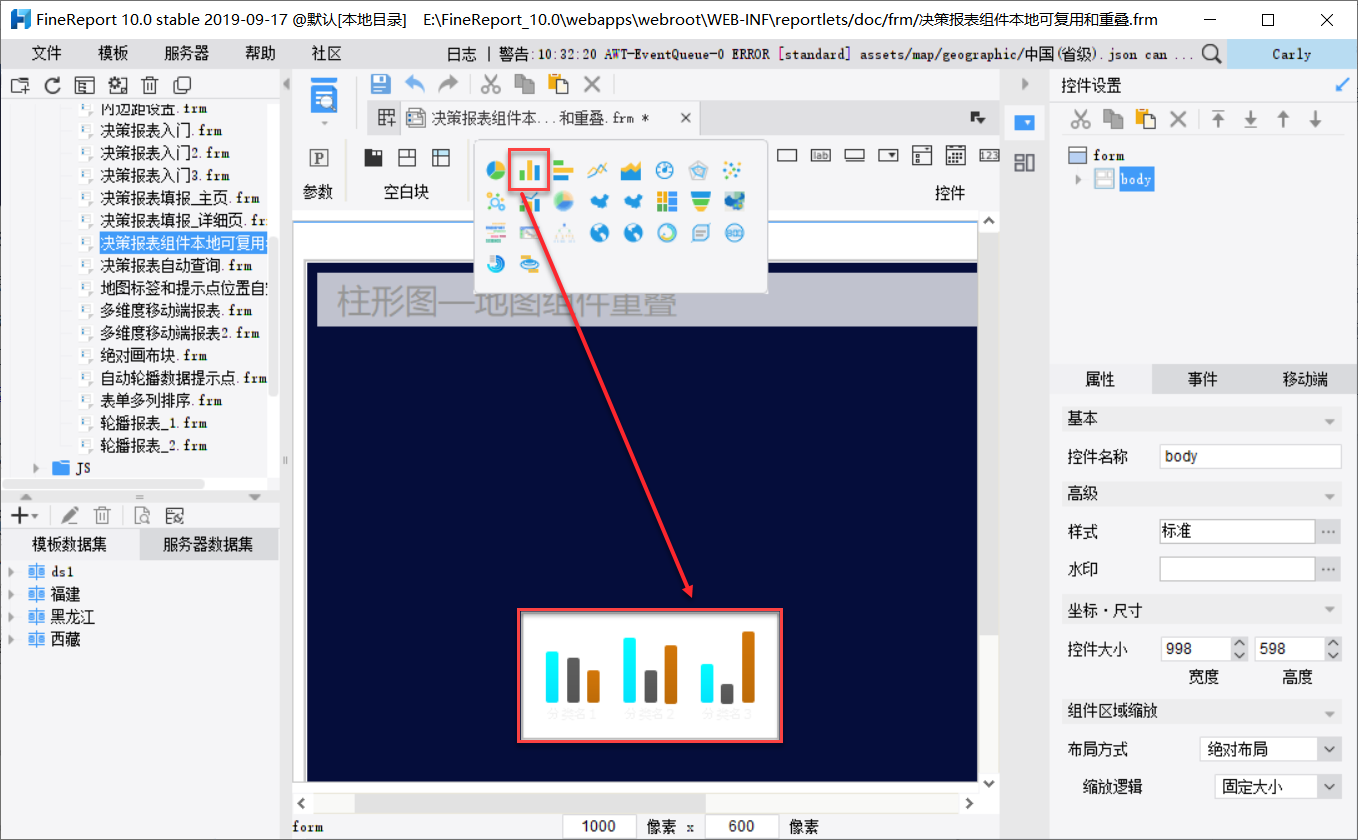Close the open template tab
Viewport: 1358px width, 840px height.
pyautogui.click(x=685, y=118)
